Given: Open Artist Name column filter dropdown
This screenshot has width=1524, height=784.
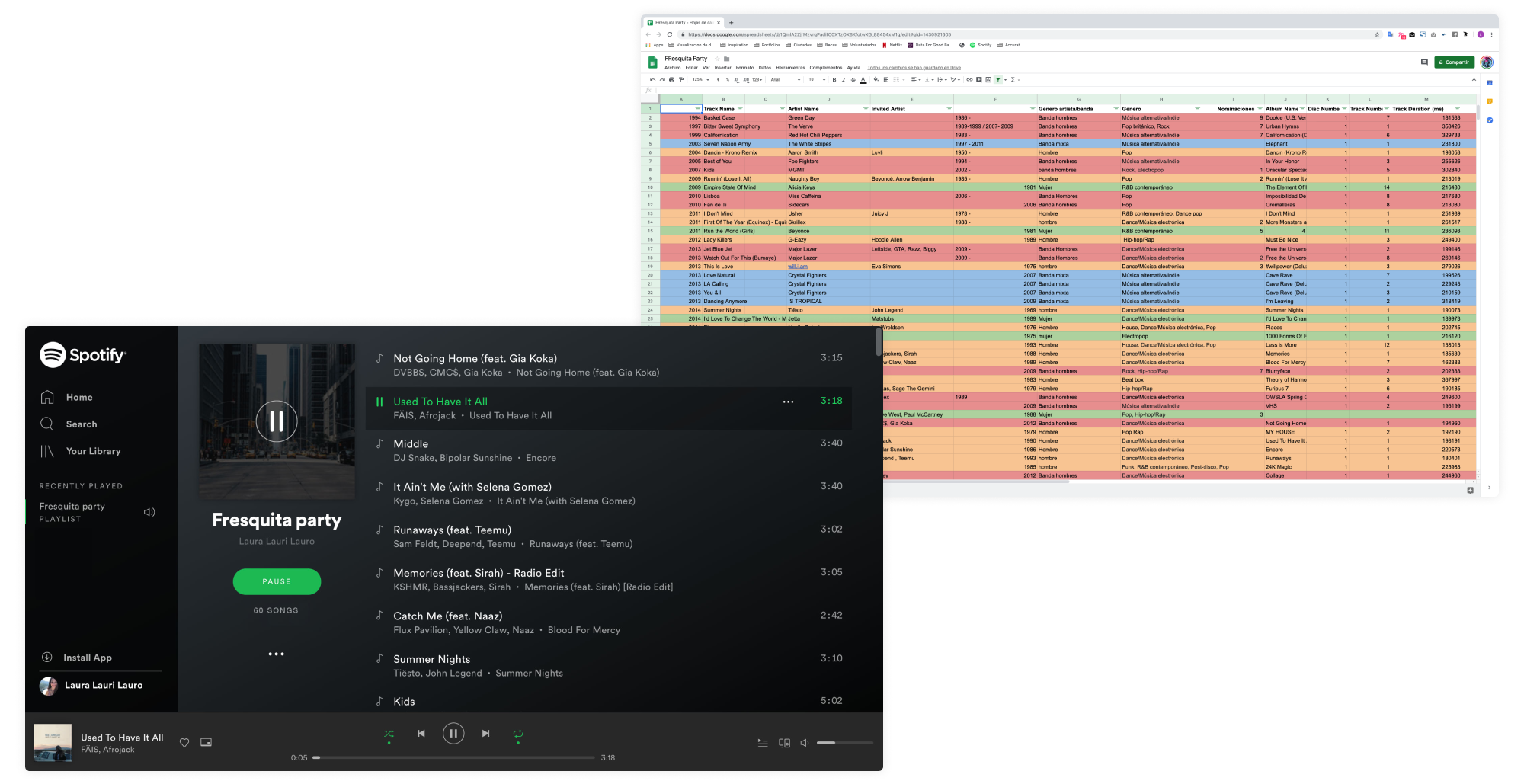Looking at the screenshot, I should tap(866, 109).
